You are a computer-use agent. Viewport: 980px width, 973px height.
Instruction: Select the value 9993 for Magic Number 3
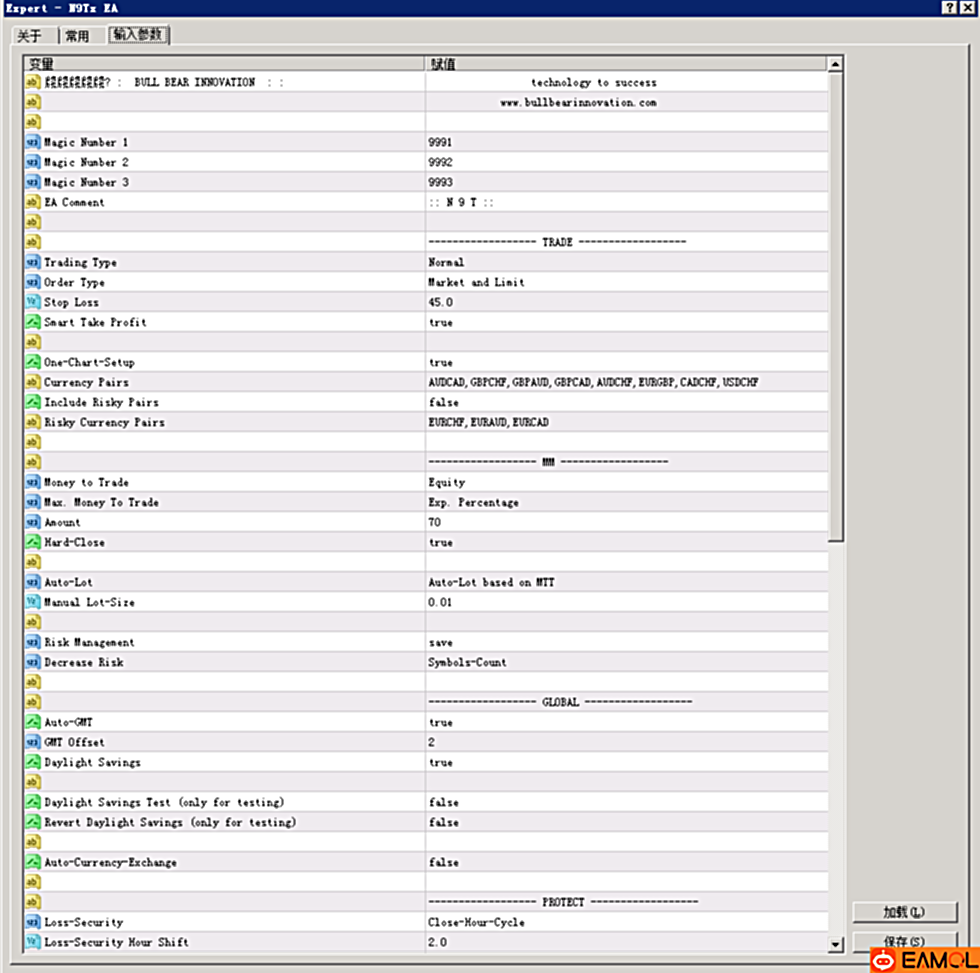440,182
